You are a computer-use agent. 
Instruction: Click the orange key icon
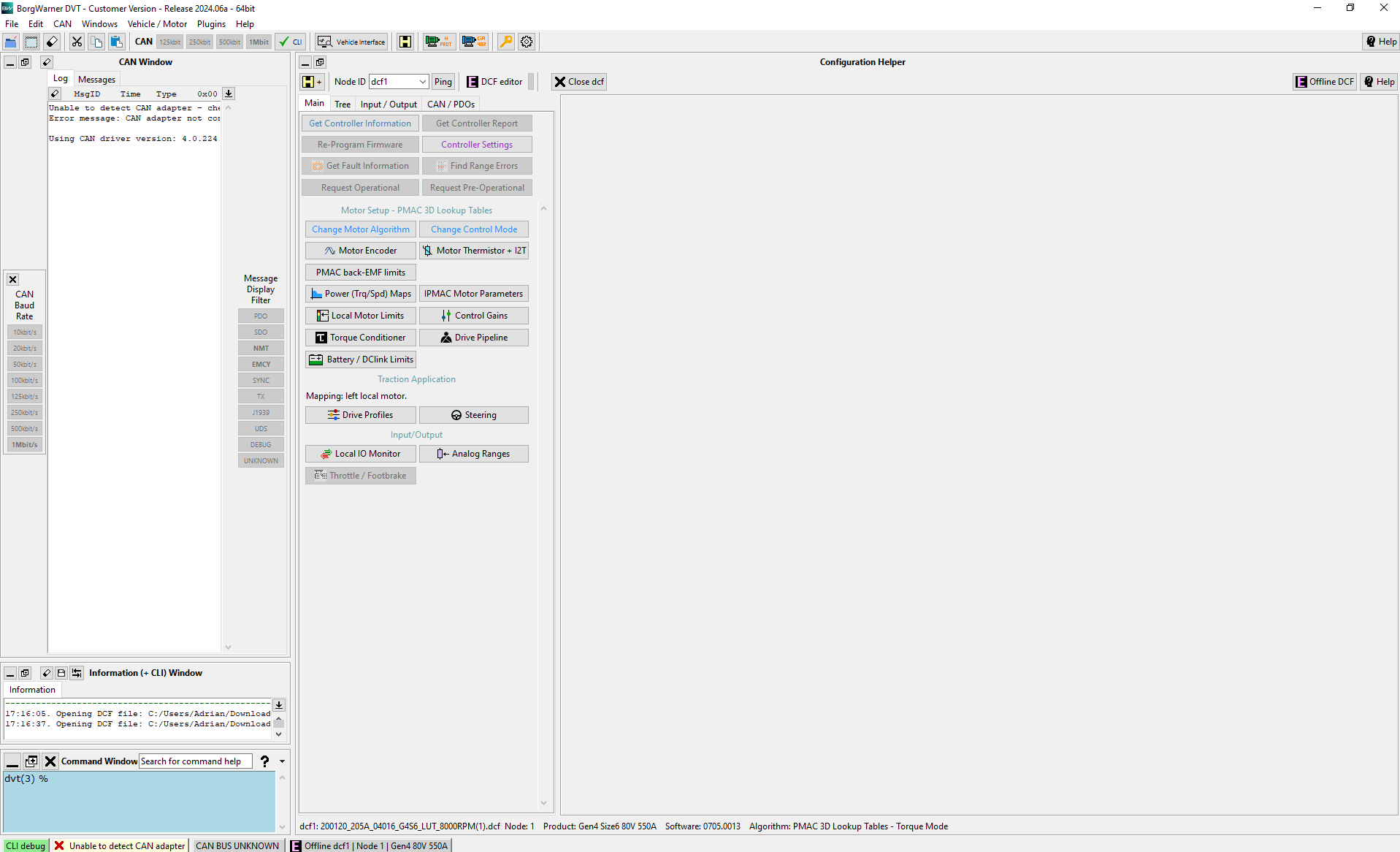505,42
